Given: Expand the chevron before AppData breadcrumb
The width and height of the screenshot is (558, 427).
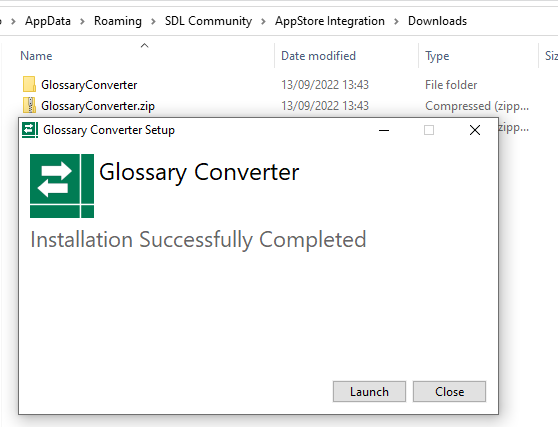Looking at the screenshot, I should point(13,21).
